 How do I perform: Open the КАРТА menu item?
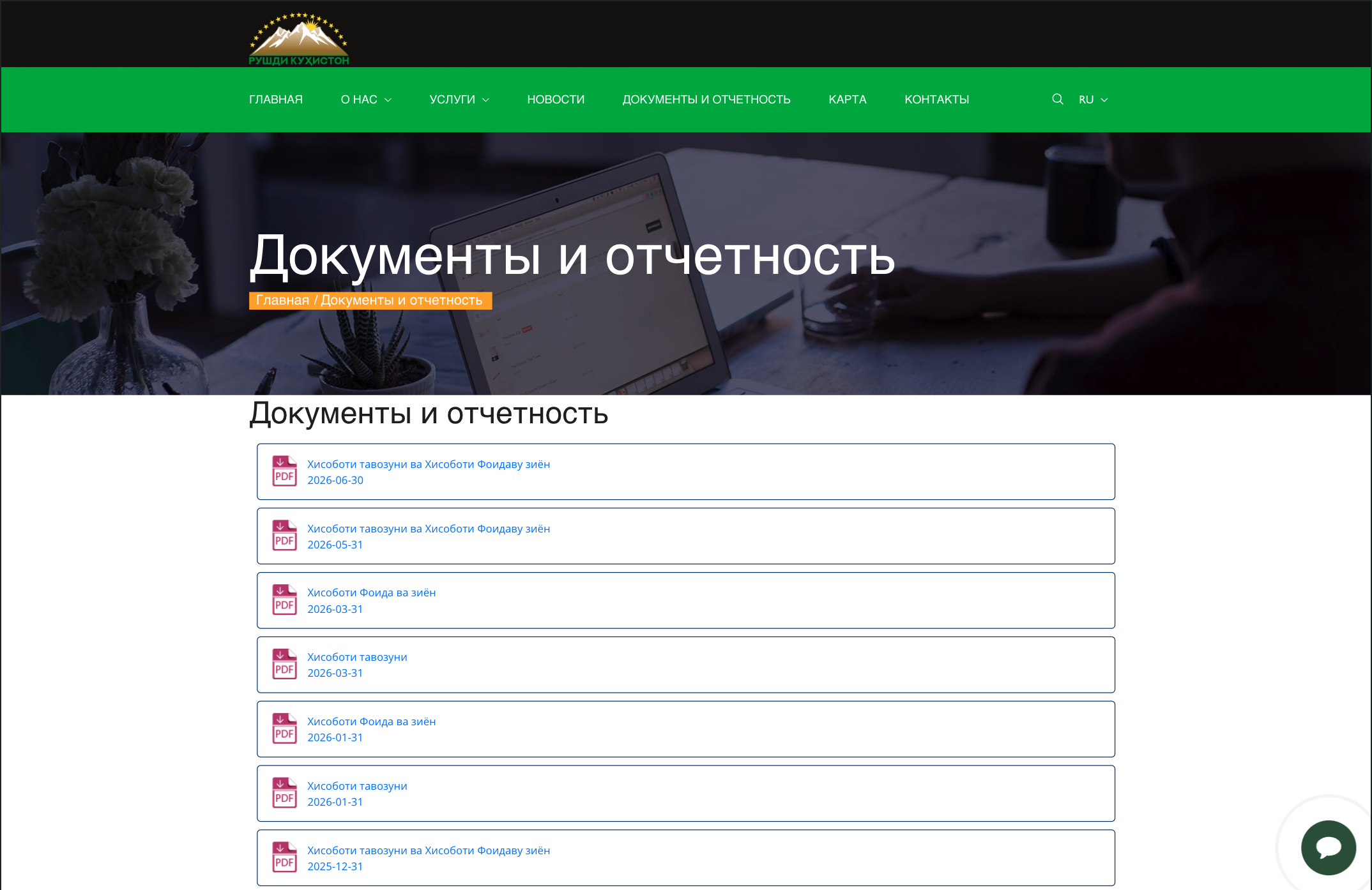pos(848,100)
